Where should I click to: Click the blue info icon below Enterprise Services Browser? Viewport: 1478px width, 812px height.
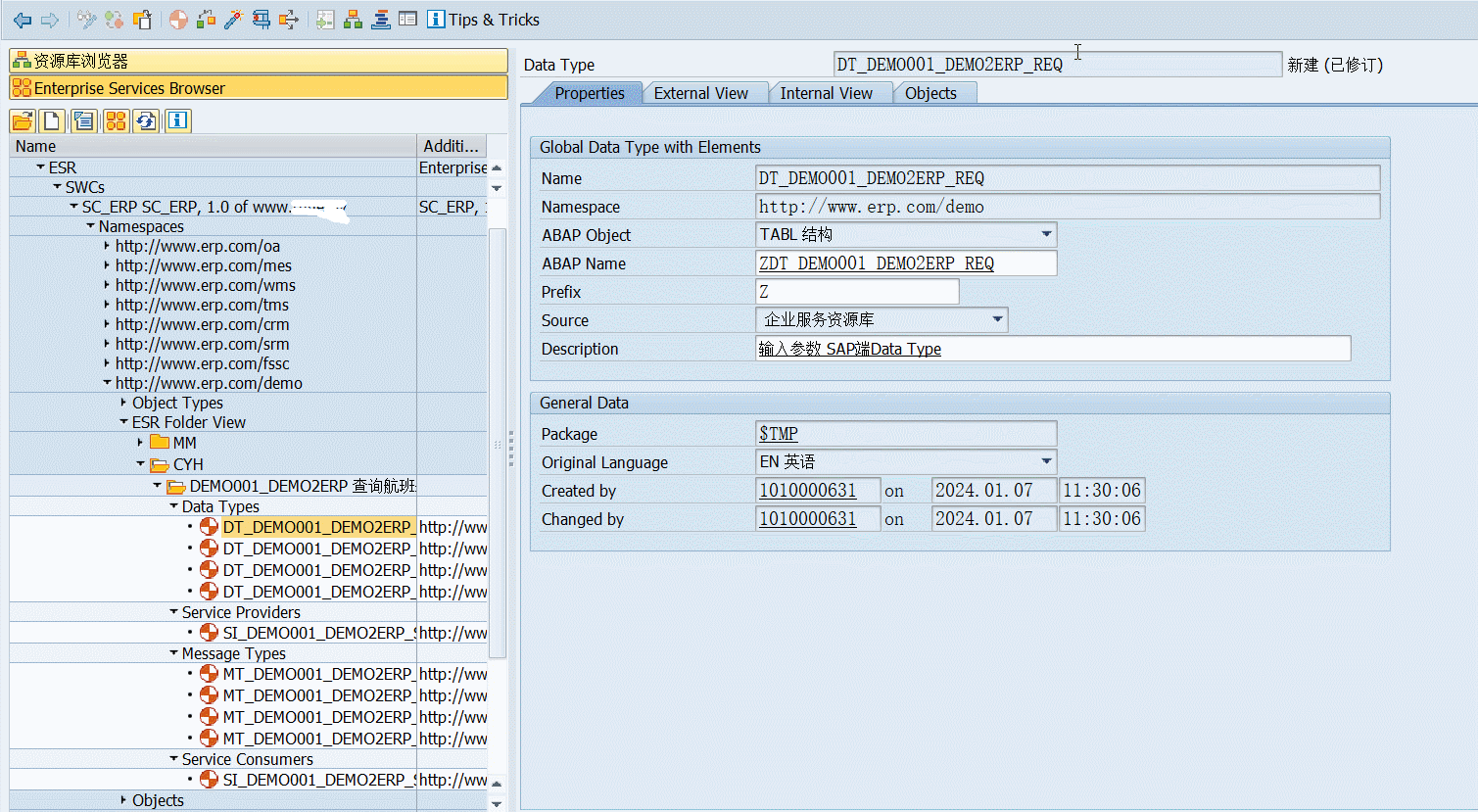[x=177, y=120]
